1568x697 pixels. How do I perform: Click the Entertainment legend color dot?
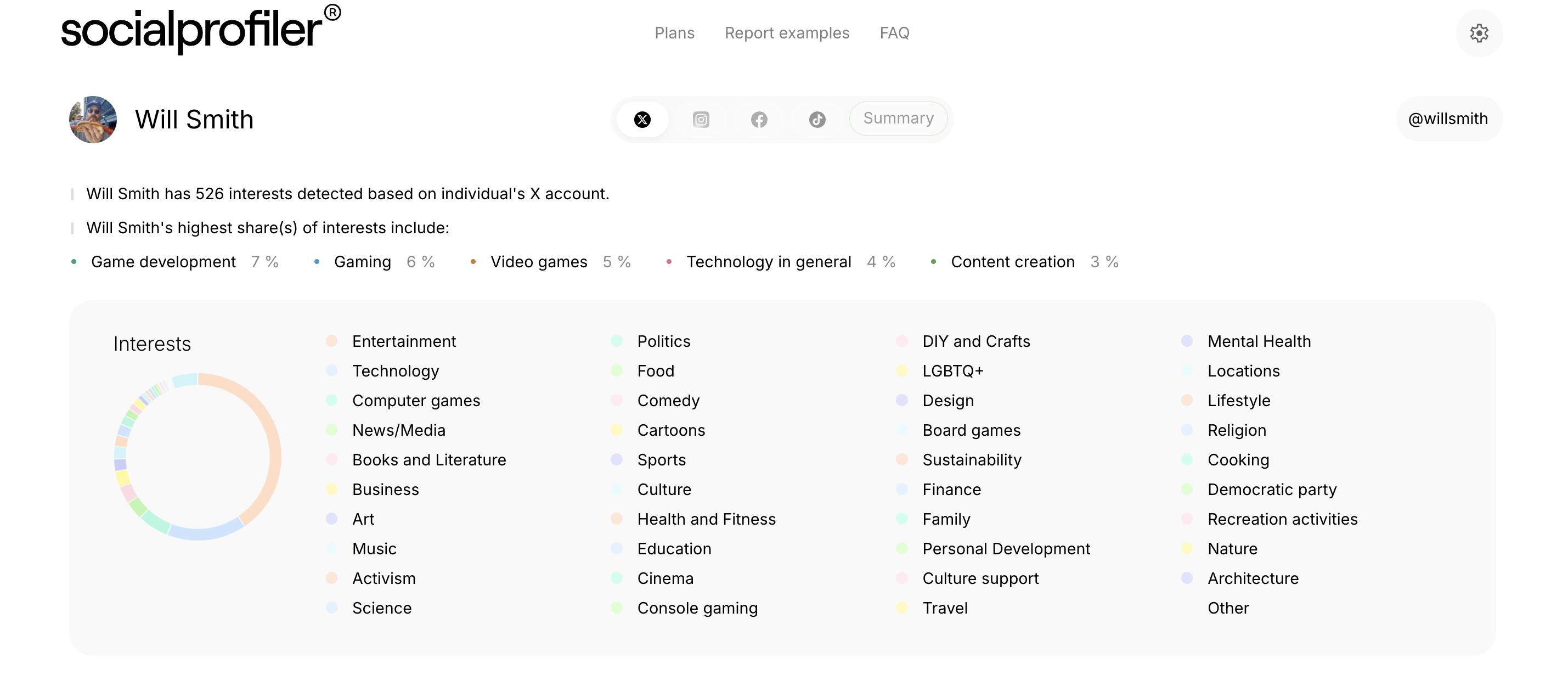click(x=332, y=341)
